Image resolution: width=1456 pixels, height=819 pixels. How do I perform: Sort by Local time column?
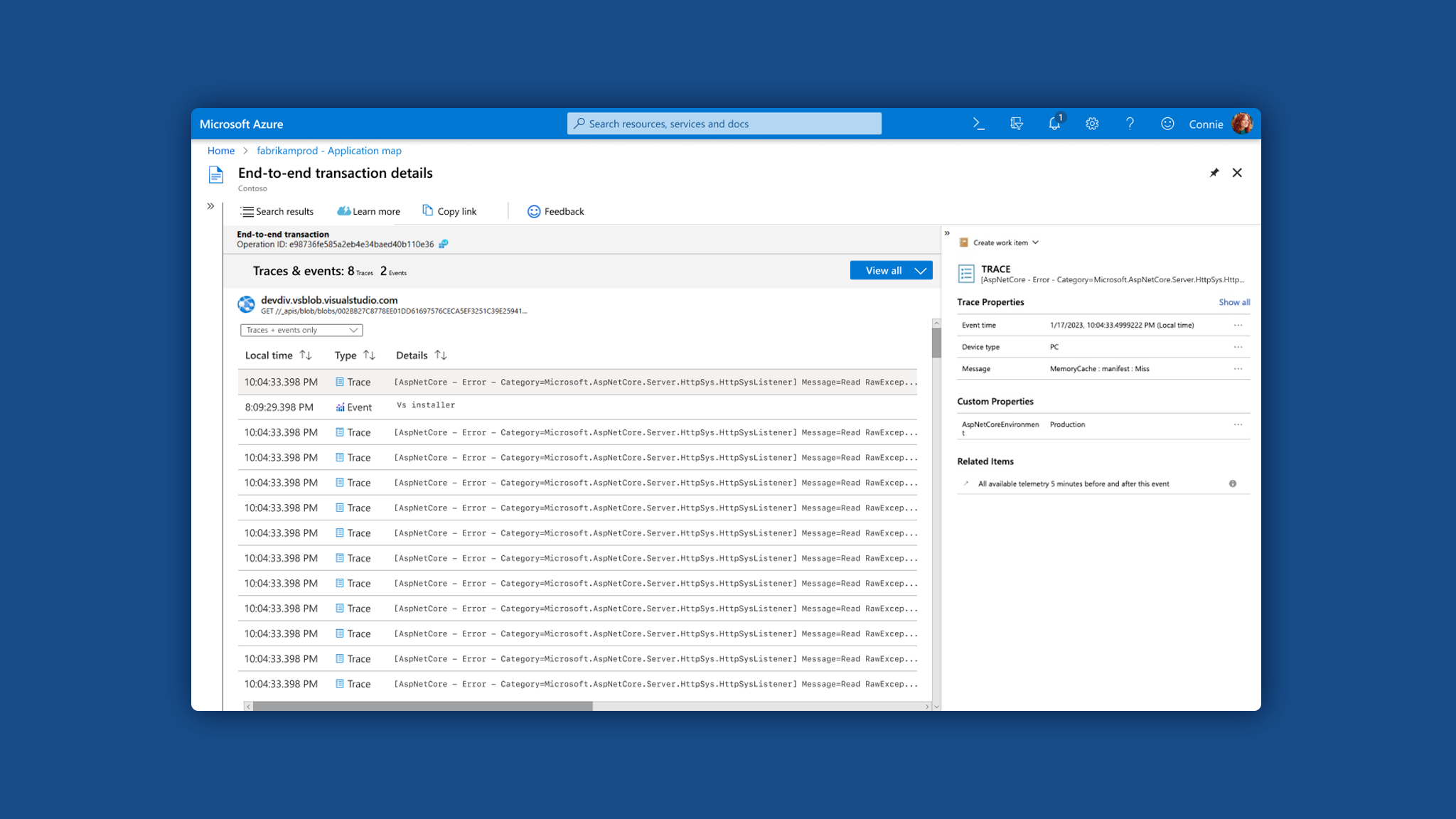[278, 355]
